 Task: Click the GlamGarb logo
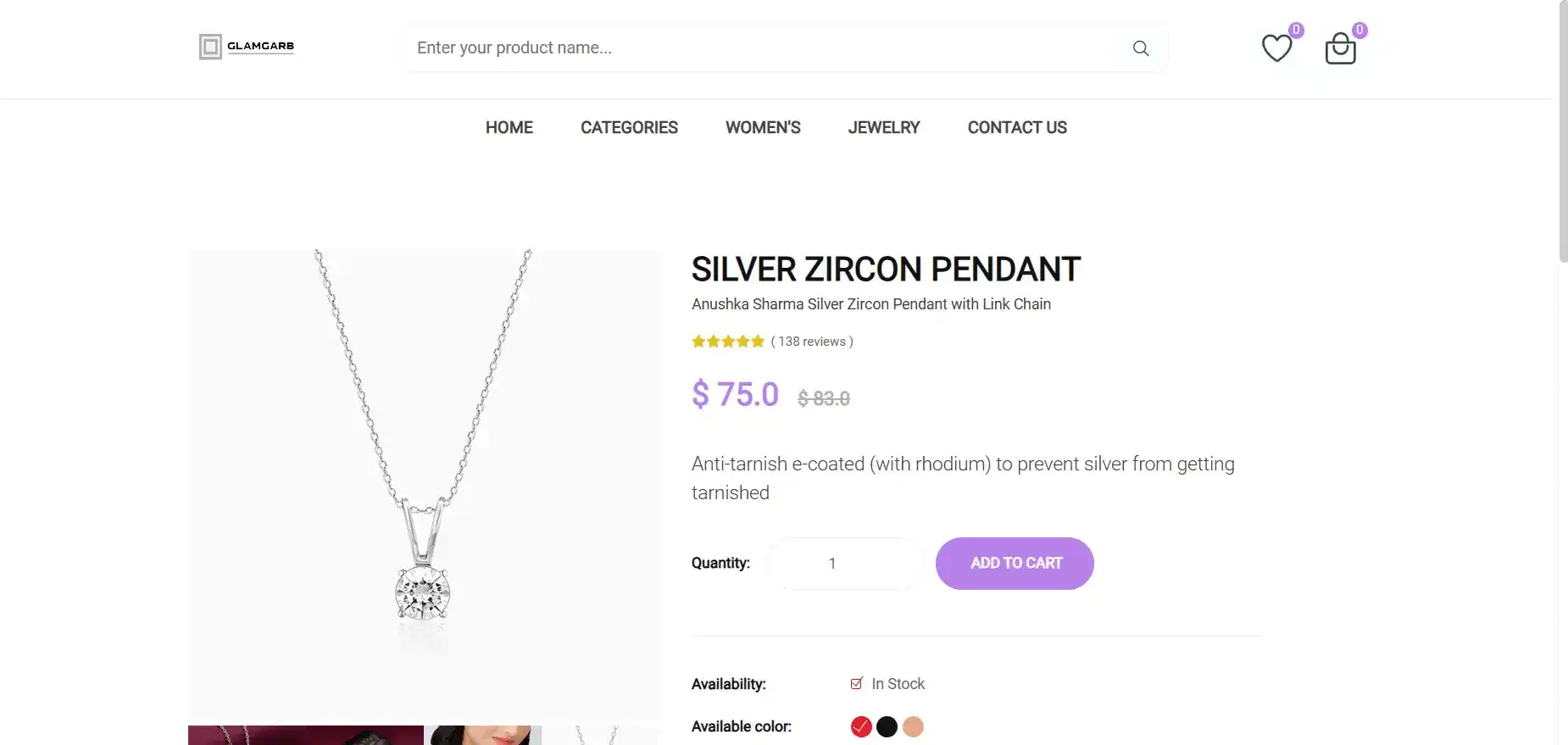click(247, 47)
